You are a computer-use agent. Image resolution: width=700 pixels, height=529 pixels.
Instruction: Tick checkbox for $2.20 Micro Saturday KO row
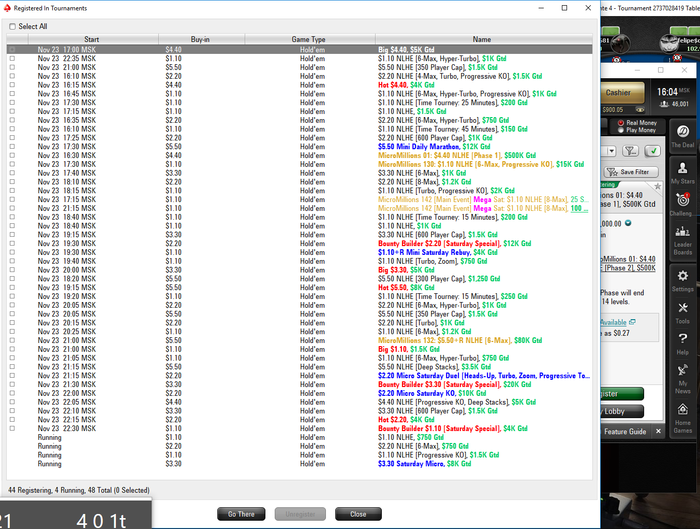click(x=12, y=393)
